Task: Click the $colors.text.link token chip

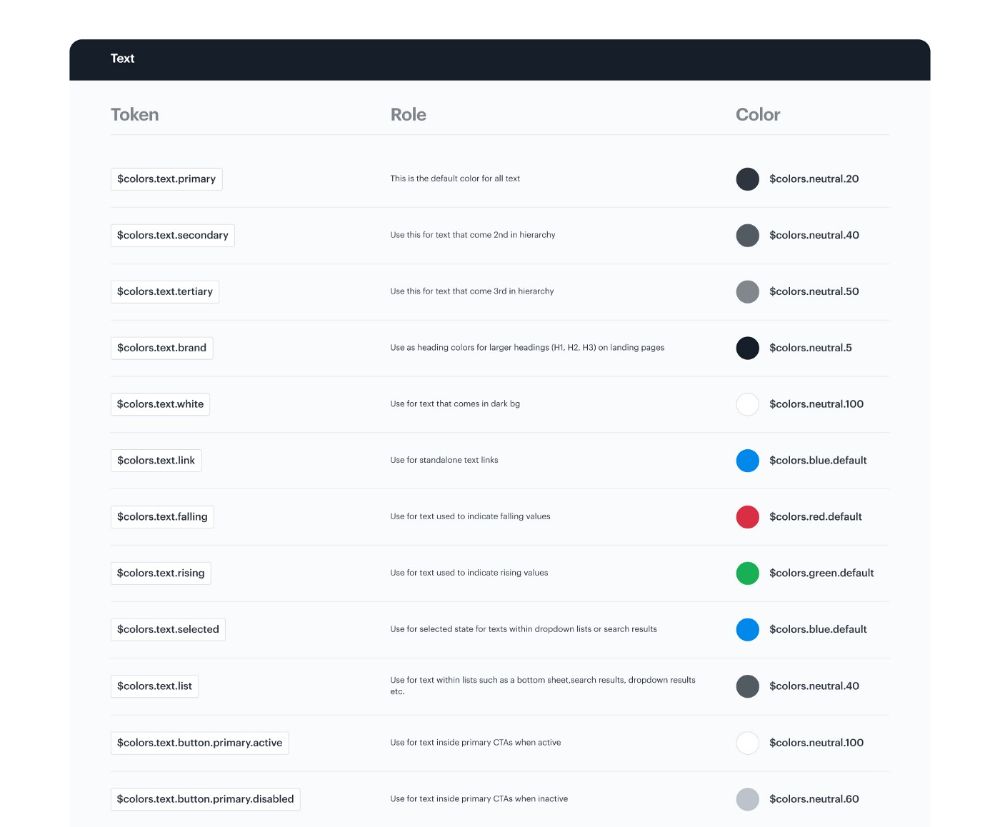Action: (156, 461)
